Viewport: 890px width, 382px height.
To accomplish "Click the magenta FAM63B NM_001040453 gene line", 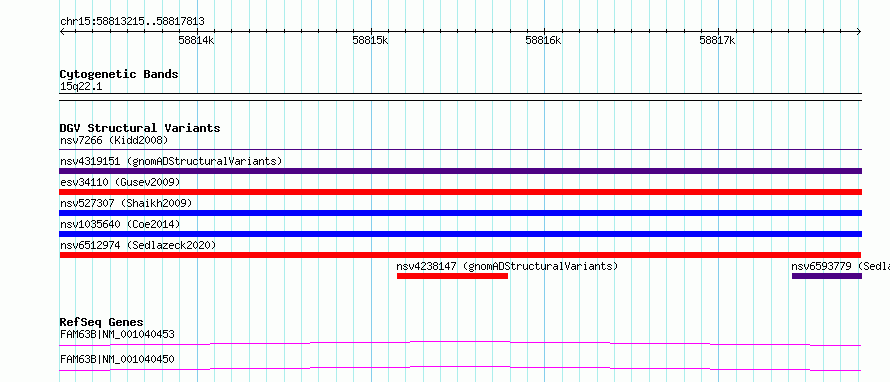I will pos(461,343).
